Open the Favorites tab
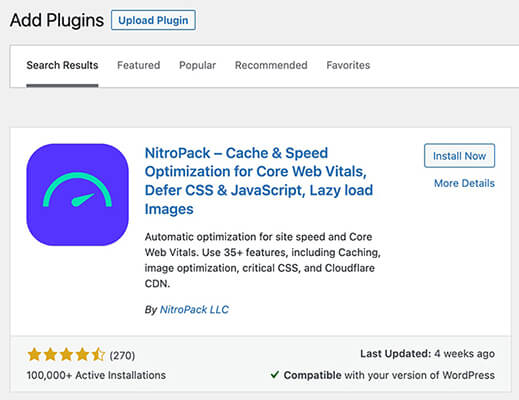Viewport: 519px width, 400px height. point(348,65)
